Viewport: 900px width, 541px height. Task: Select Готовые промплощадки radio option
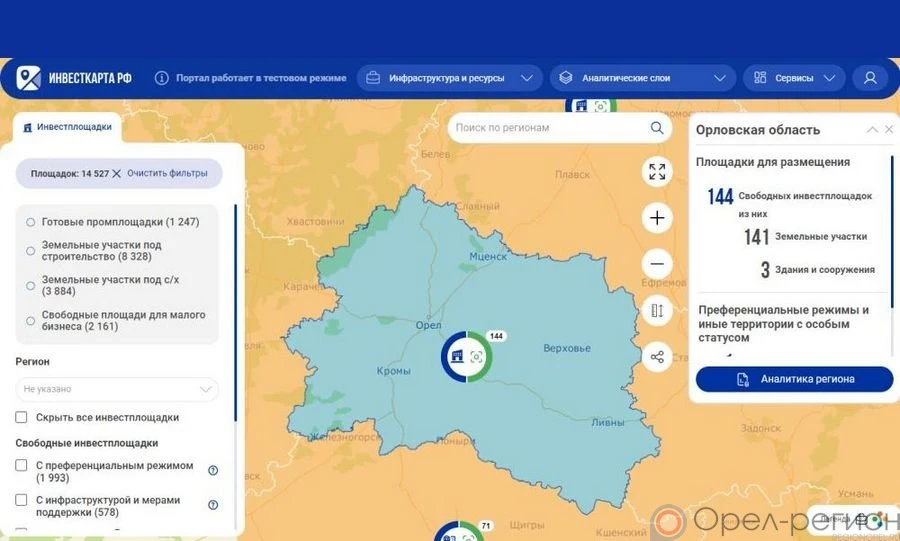point(31,222)
